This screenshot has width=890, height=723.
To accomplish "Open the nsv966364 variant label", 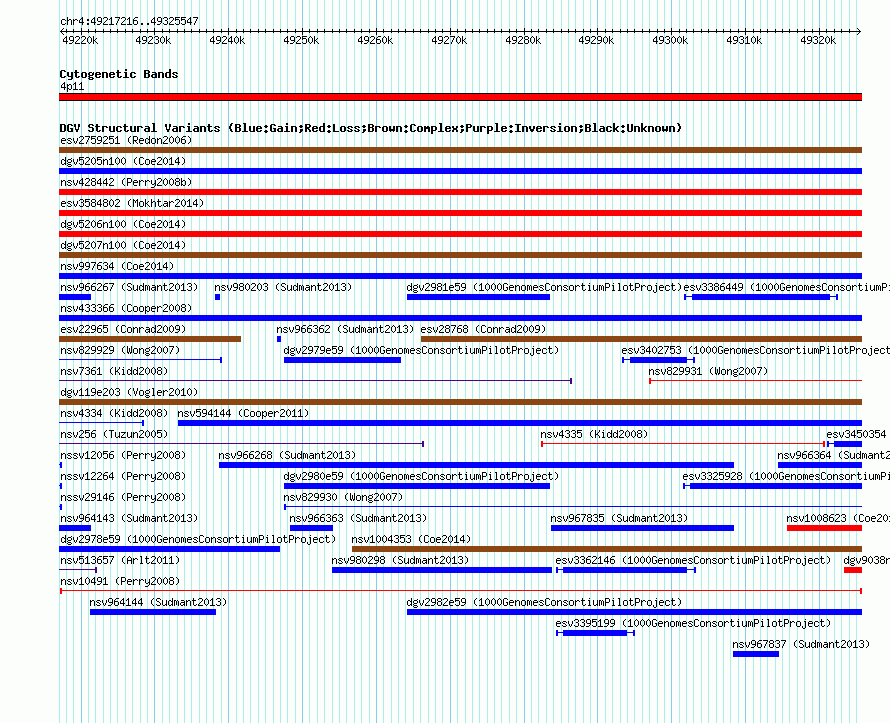I will [x=833, y=455].
